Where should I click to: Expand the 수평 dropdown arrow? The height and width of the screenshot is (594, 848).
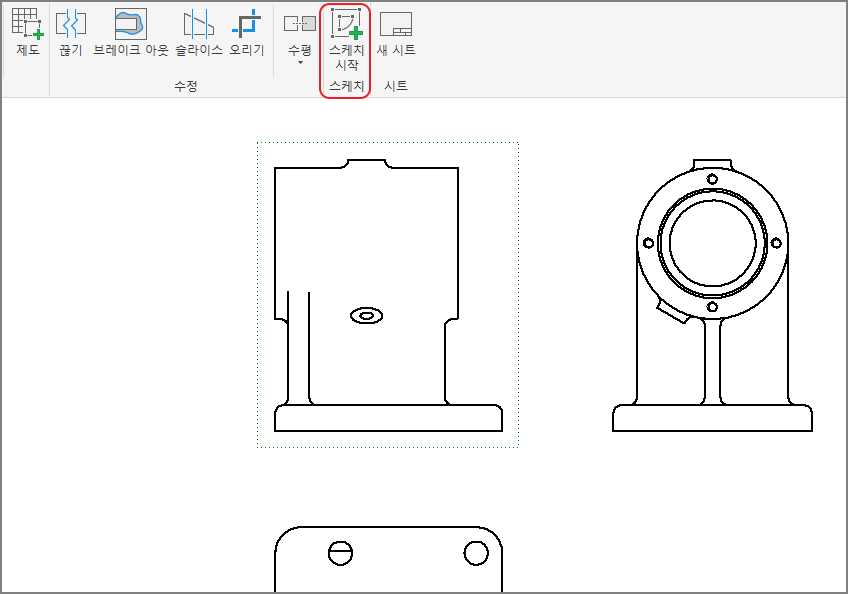300,63
